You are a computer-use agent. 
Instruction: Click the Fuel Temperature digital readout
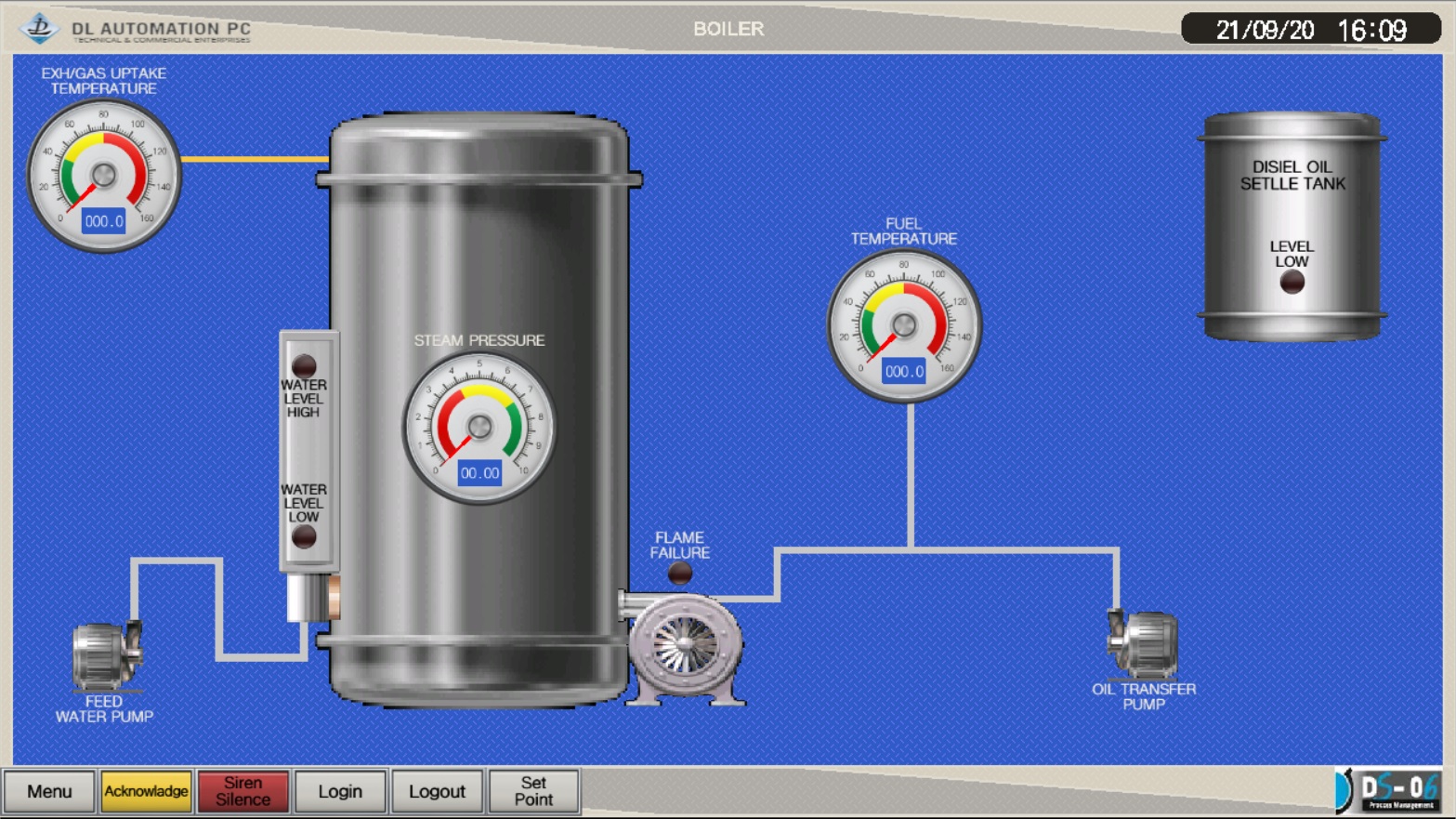click(x=904, y=371)
